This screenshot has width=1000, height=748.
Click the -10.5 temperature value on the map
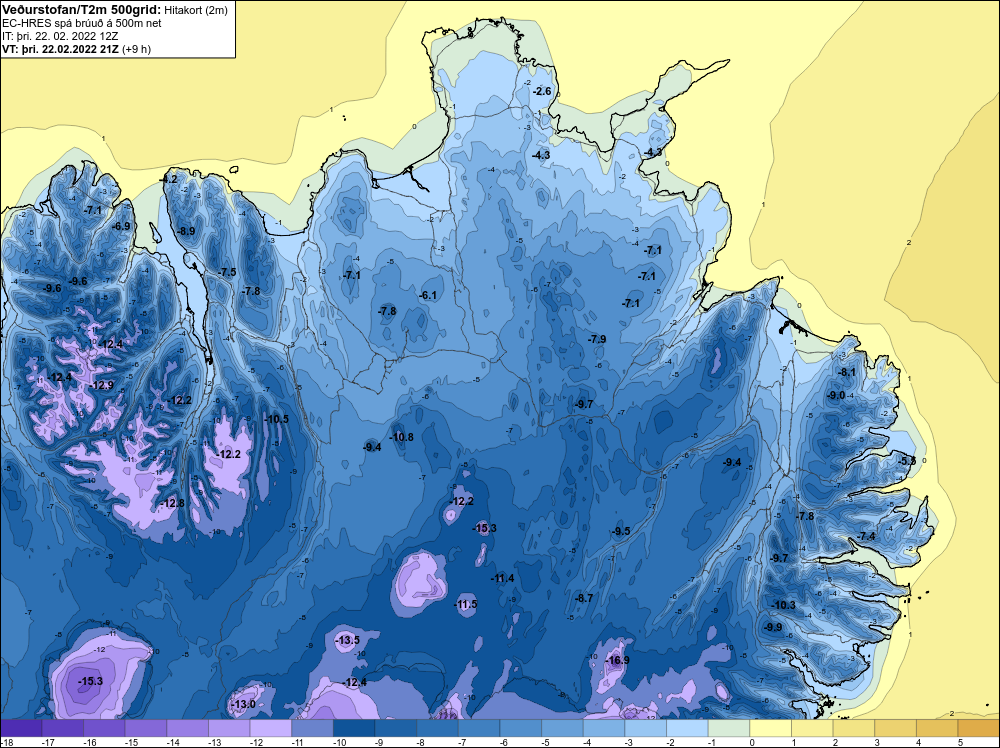(x=276, y=419)
